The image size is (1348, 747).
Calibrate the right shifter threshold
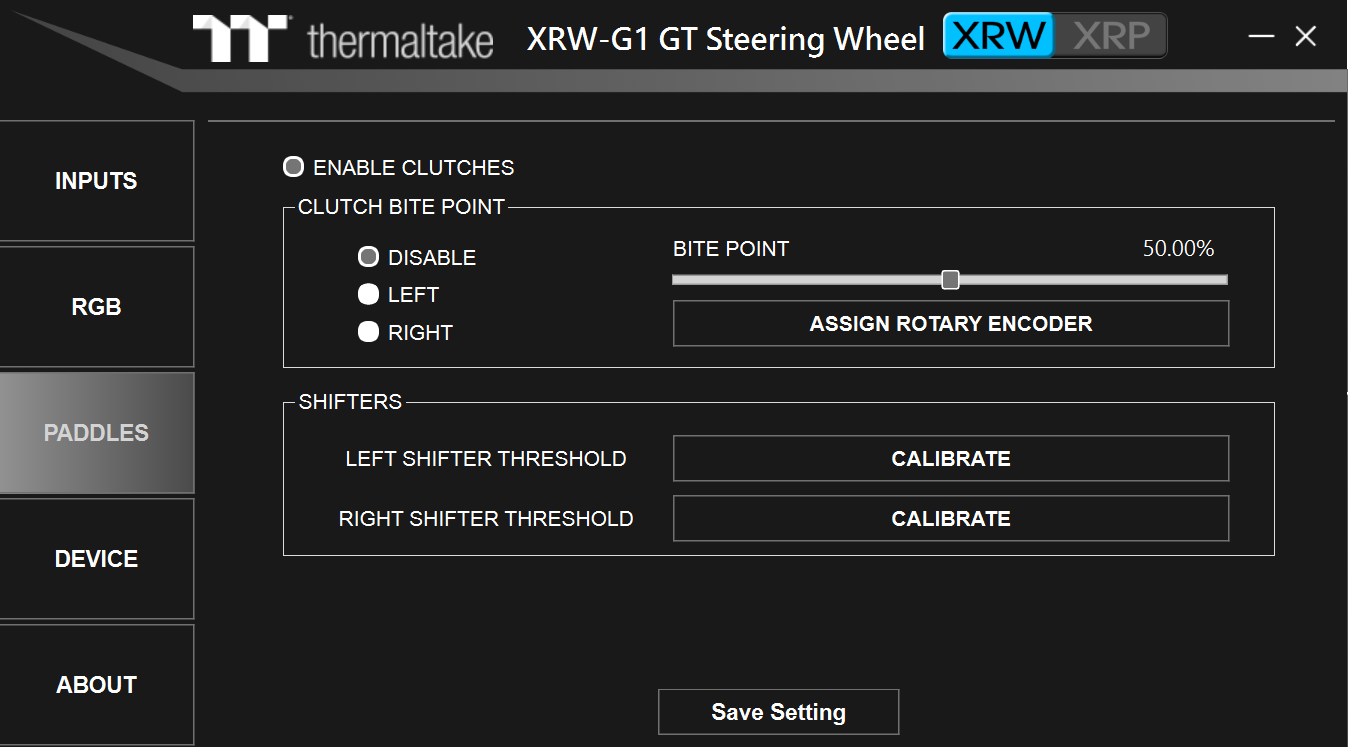click(950, 518)
